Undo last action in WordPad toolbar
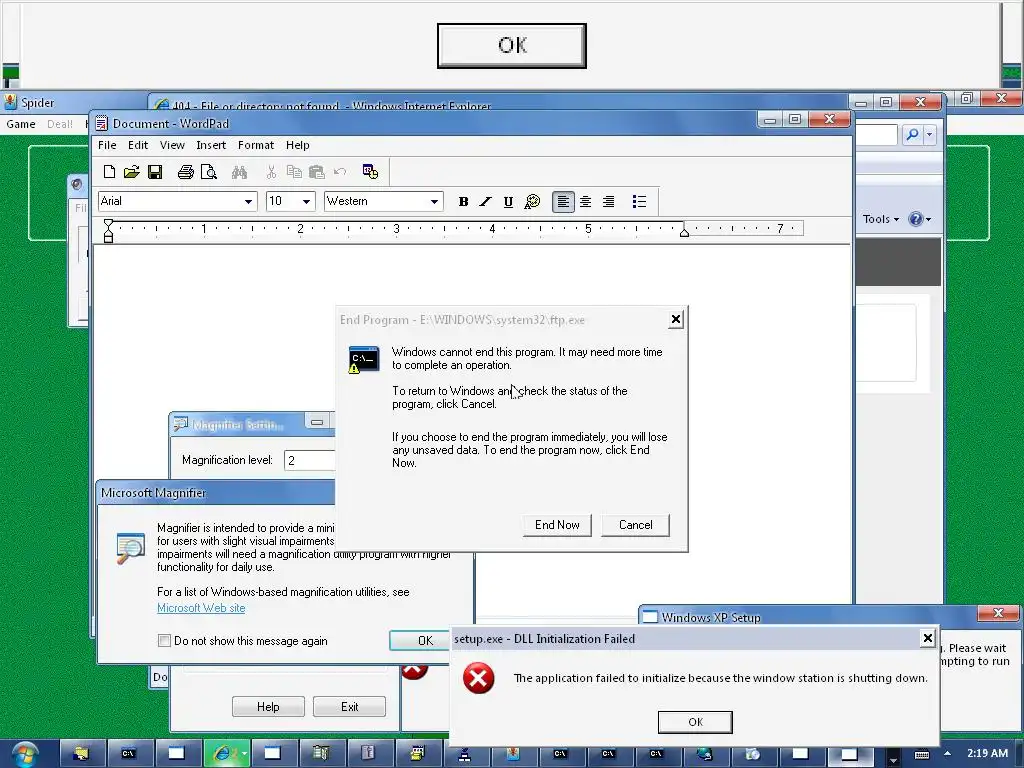 340,172
